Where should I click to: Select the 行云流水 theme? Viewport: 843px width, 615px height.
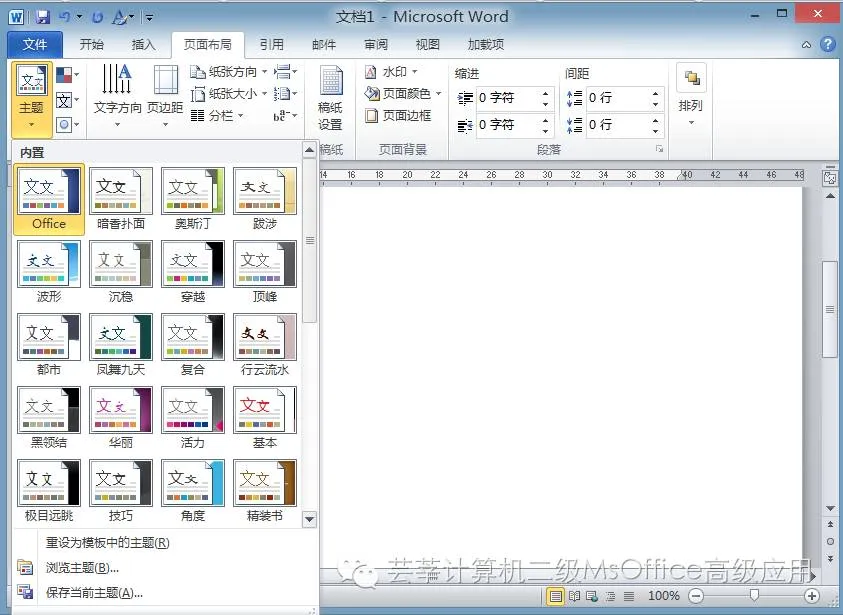click(265, 345)
